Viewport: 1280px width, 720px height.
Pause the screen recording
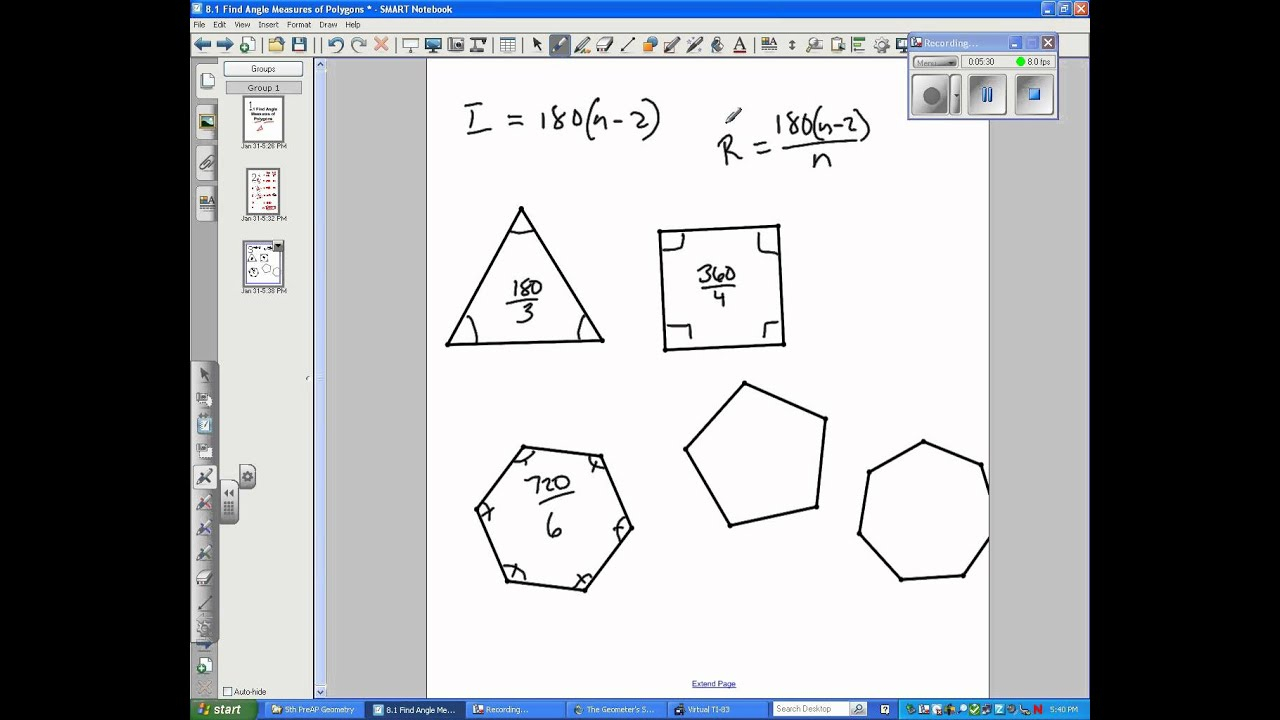986,95
